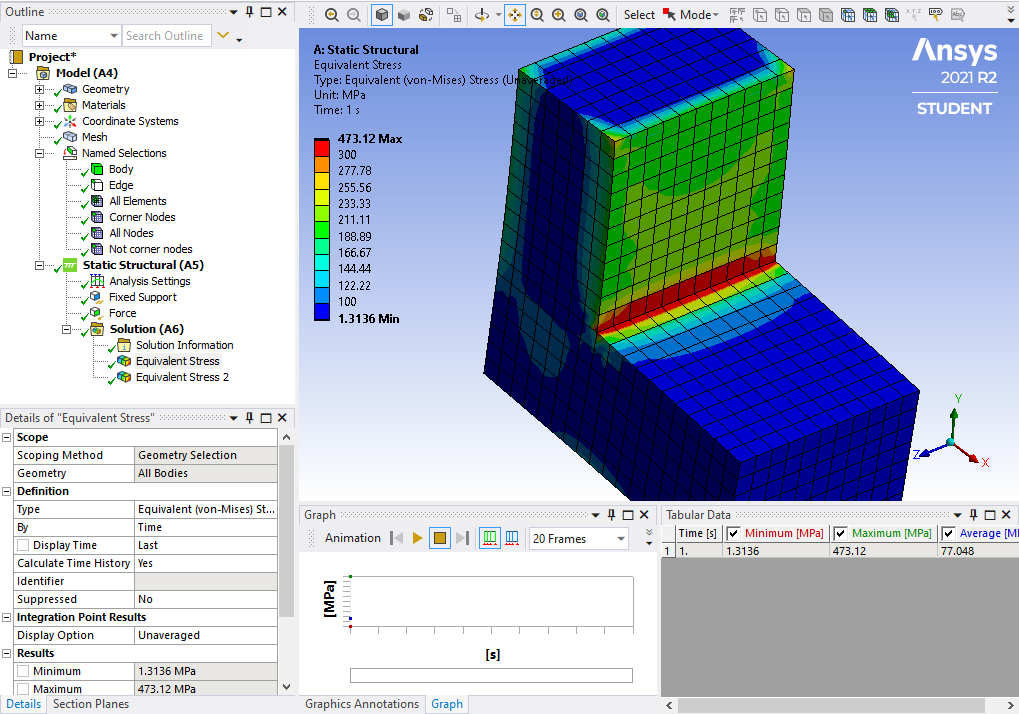Open the 20 Frames dropdown

pyautogui.click(x=621, y=539)
